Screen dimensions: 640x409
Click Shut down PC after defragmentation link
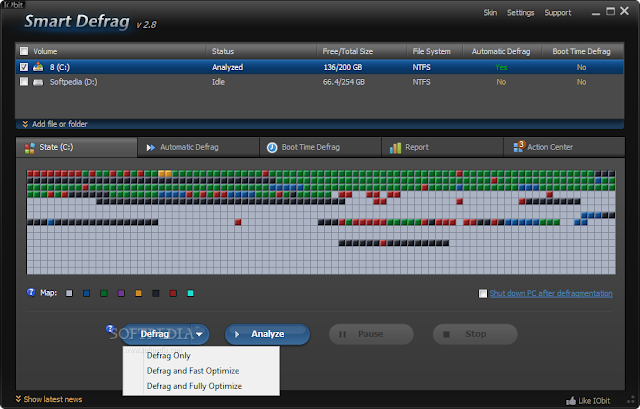point(551,293)
